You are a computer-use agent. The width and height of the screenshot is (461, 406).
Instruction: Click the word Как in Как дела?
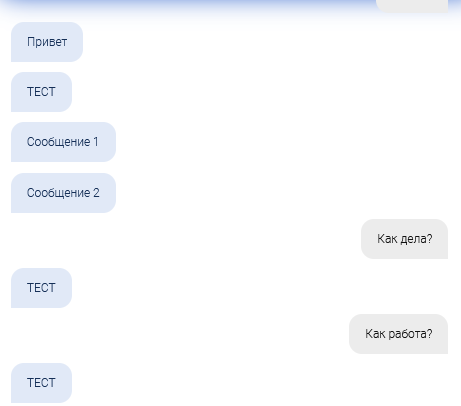click(387, 239)
